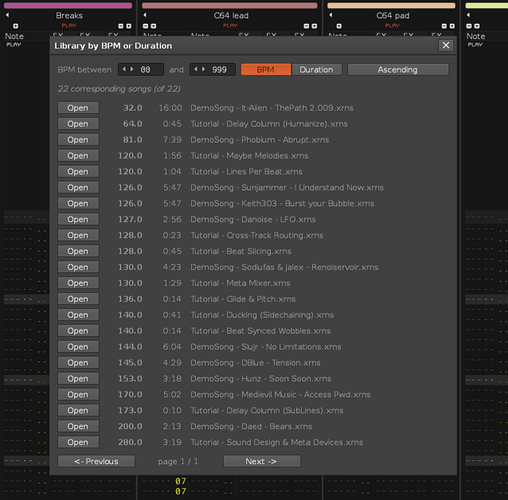Select the BPM sort mode
This screenshot has width=508, height=500.
point(266,69)
